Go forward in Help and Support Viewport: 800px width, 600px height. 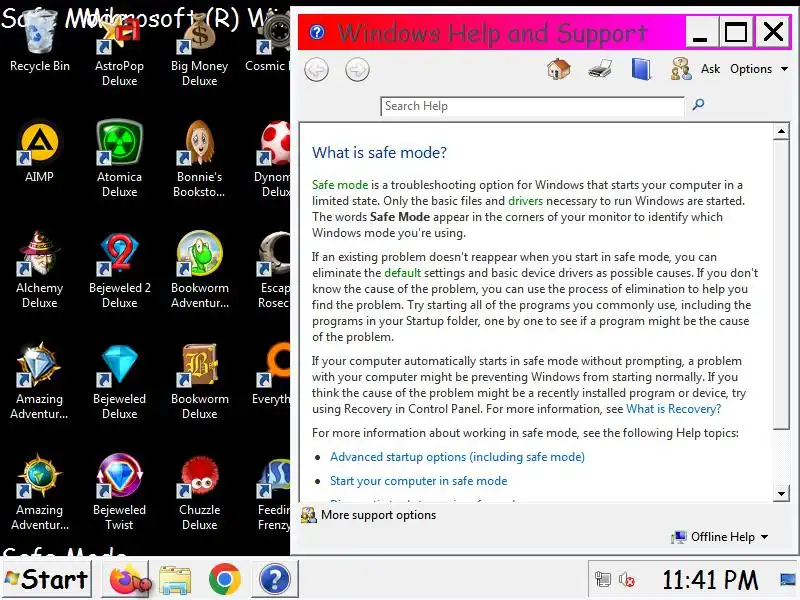coord(357,69)
